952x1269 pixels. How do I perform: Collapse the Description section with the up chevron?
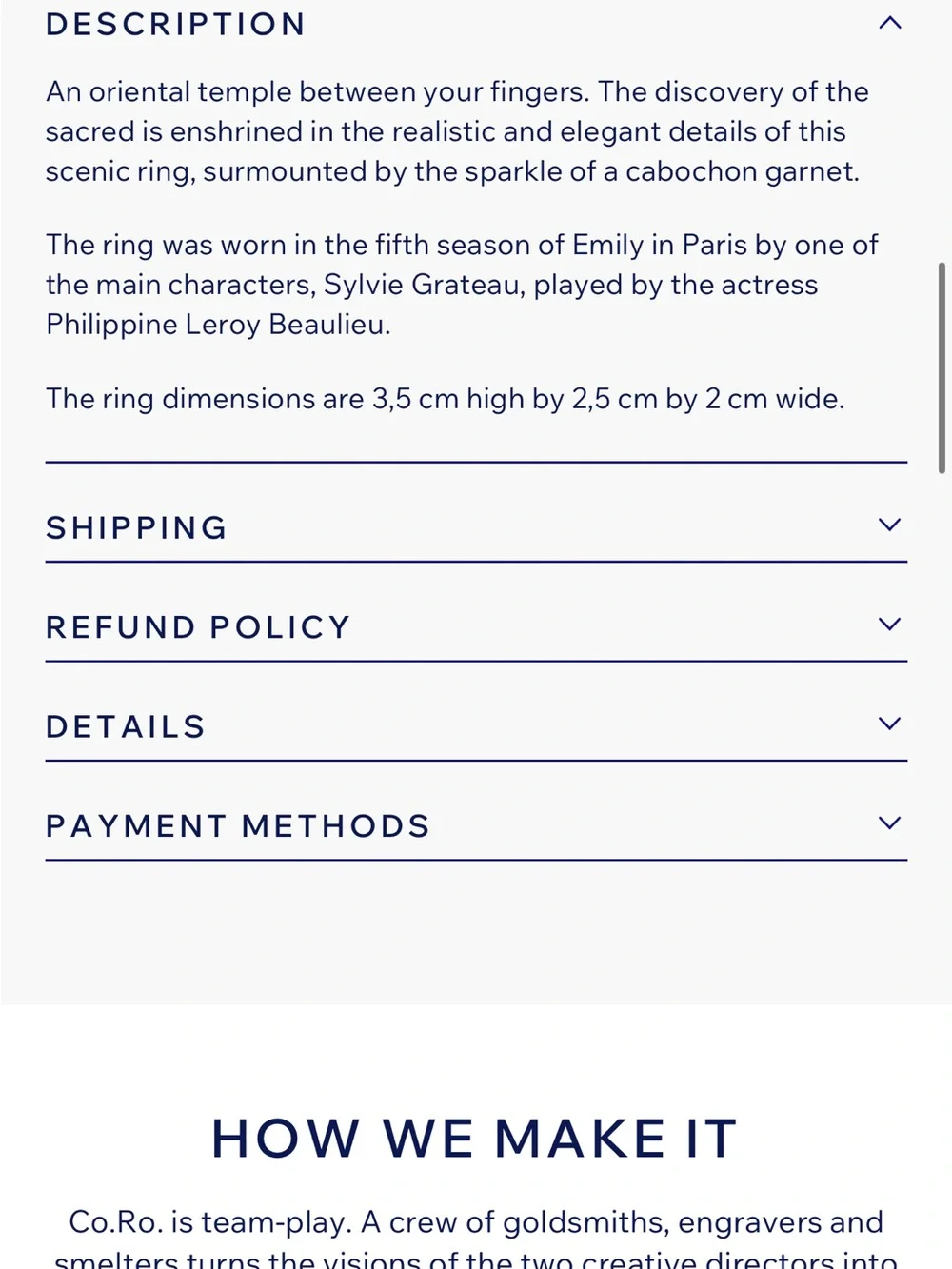889,23
